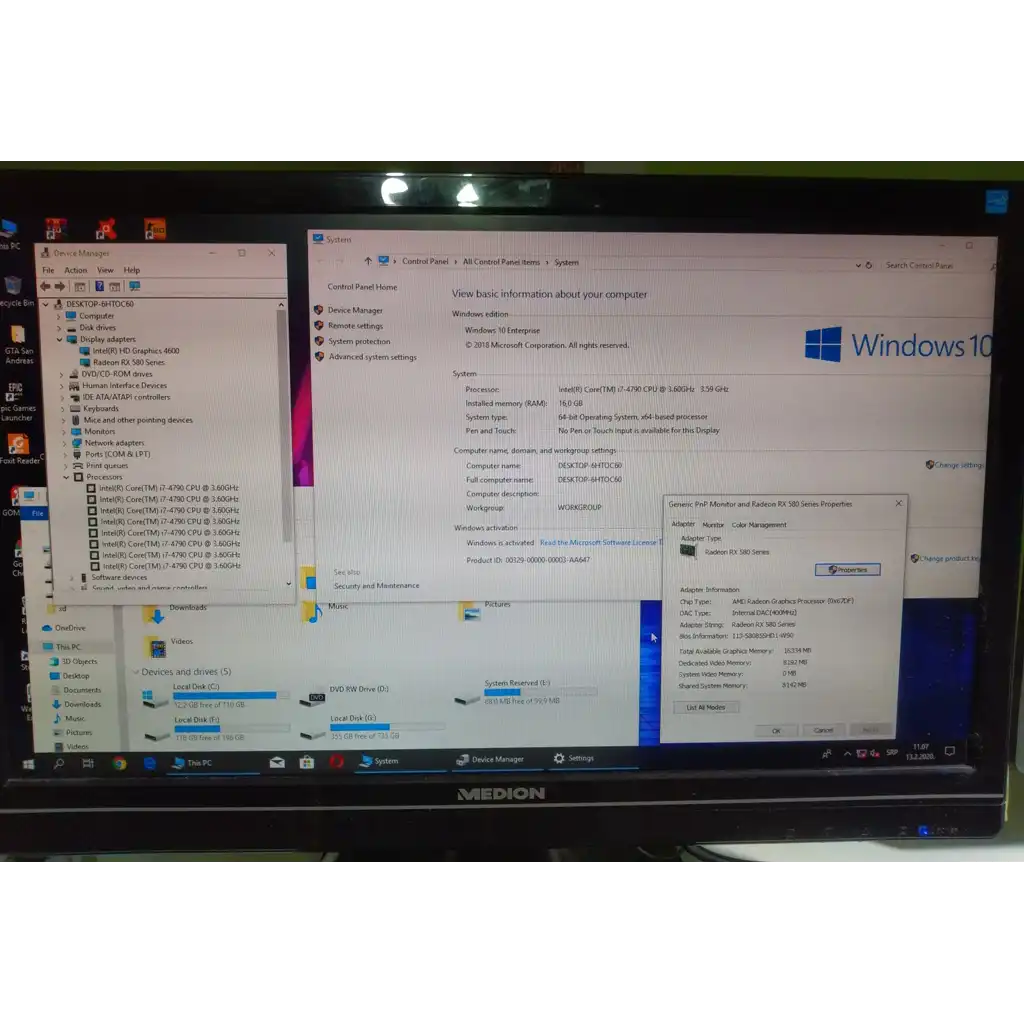Open Advanced system settings link
The image size is (1024, 1024).
372,357
